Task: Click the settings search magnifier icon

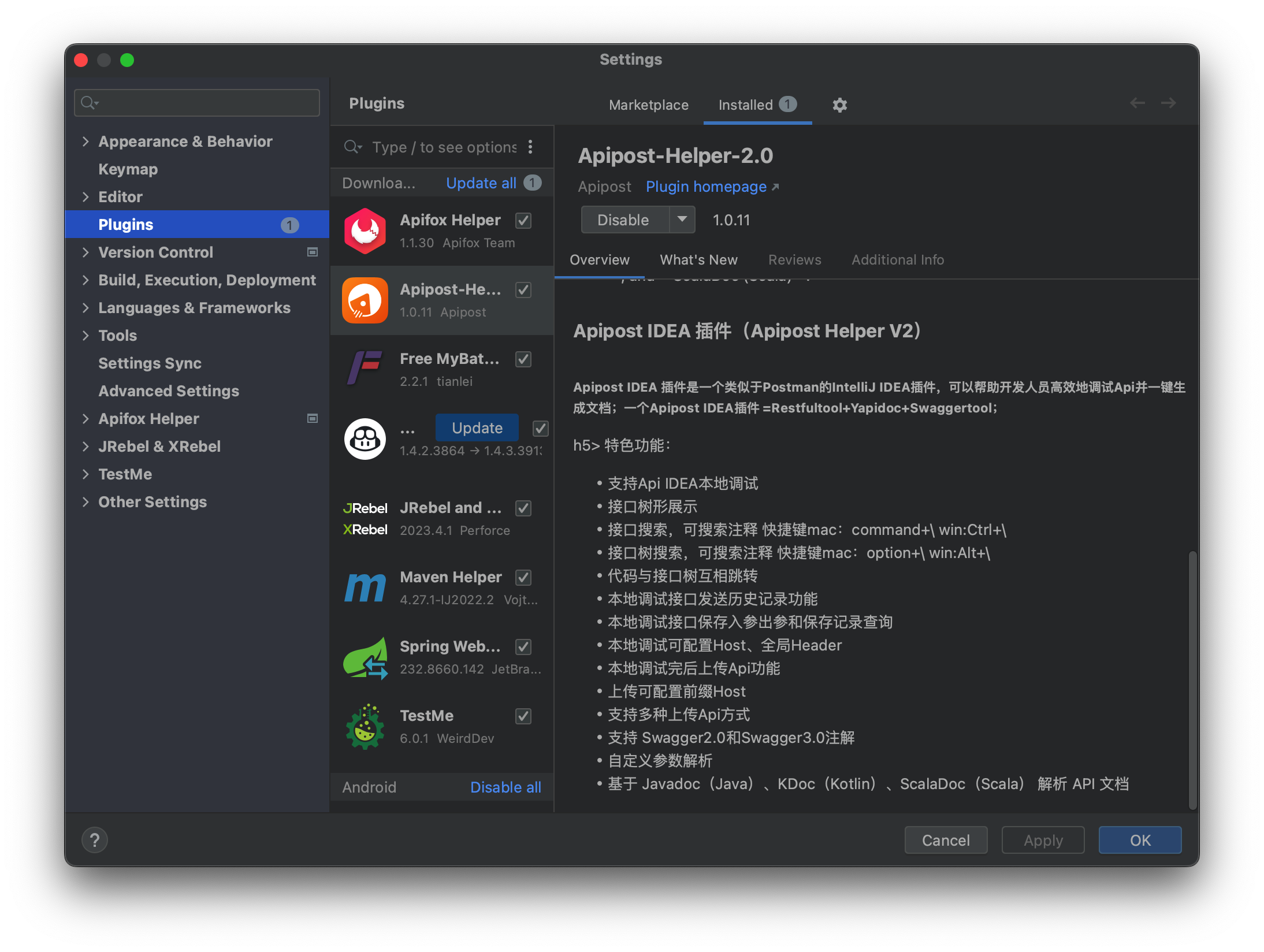Action: click(90, 103)
